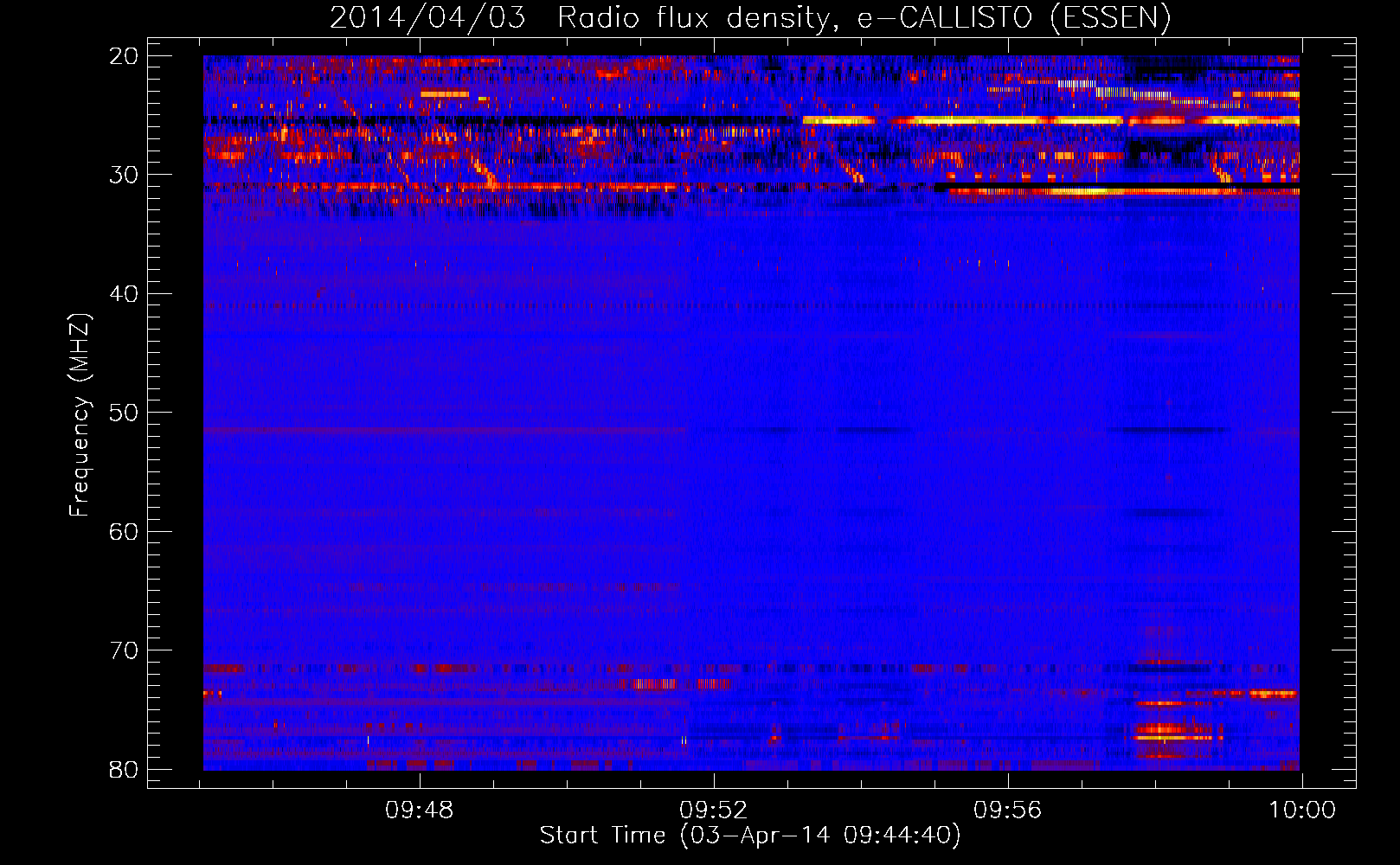
Task: Click the frequency axis value 50
Action: (124, 413)
